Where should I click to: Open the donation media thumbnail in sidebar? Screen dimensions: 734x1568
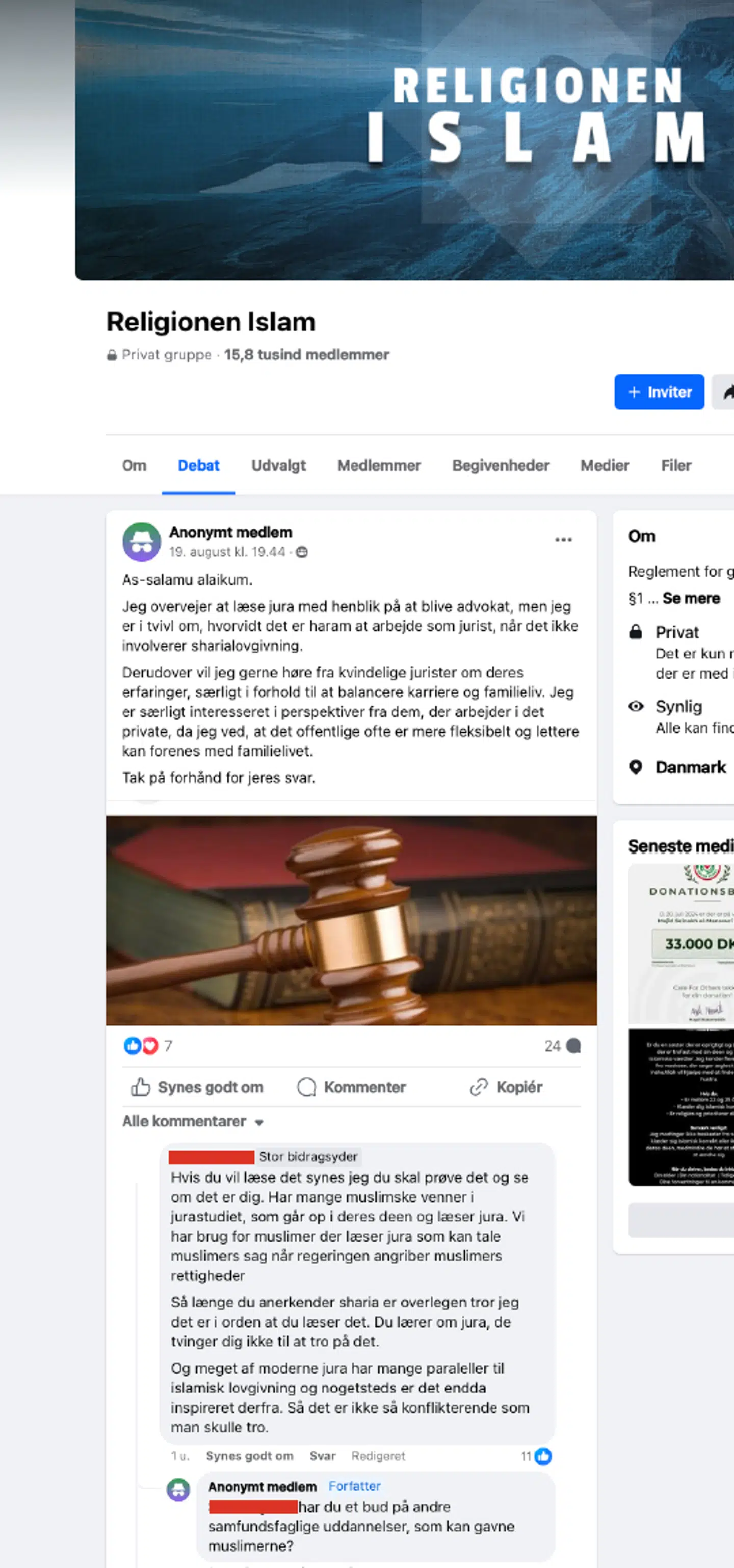tap(680, 943)
